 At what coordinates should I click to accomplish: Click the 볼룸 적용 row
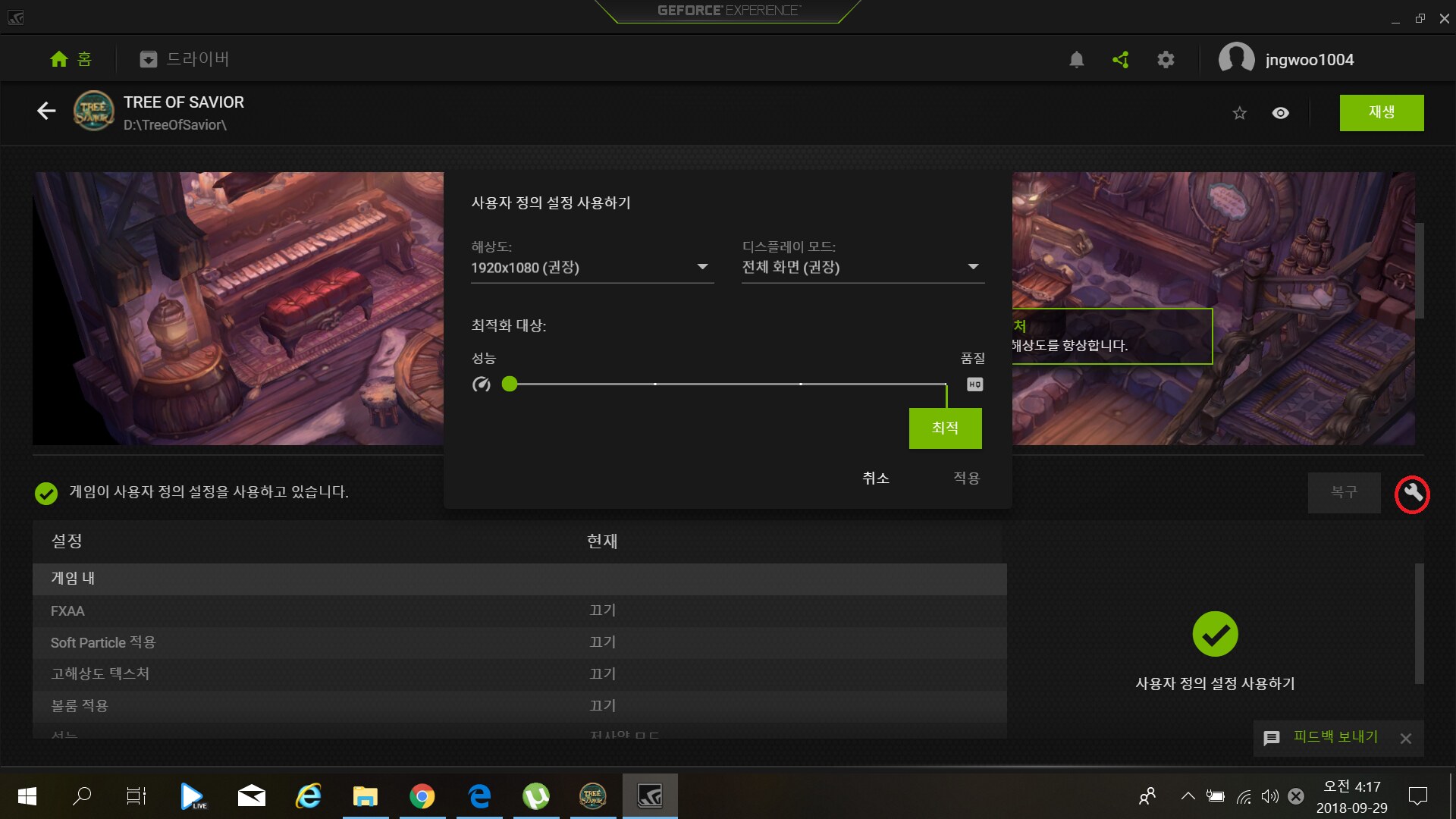click(x=519, y=707)
